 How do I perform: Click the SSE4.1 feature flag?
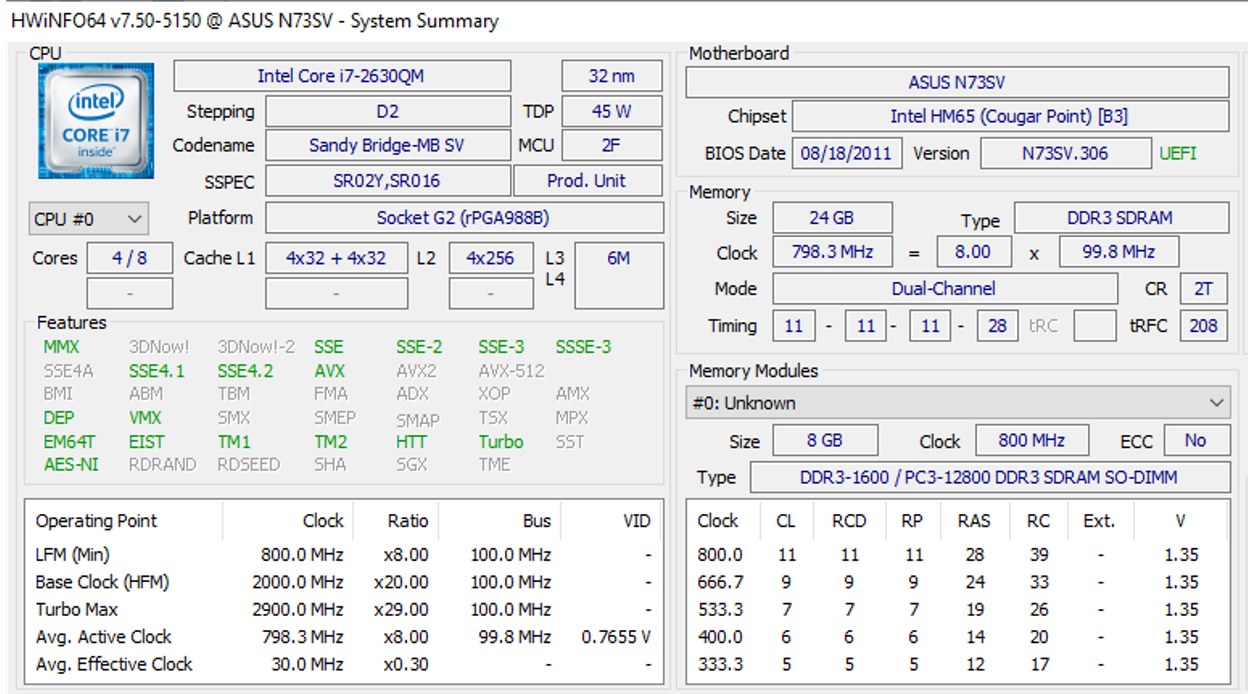coord(157,371)
